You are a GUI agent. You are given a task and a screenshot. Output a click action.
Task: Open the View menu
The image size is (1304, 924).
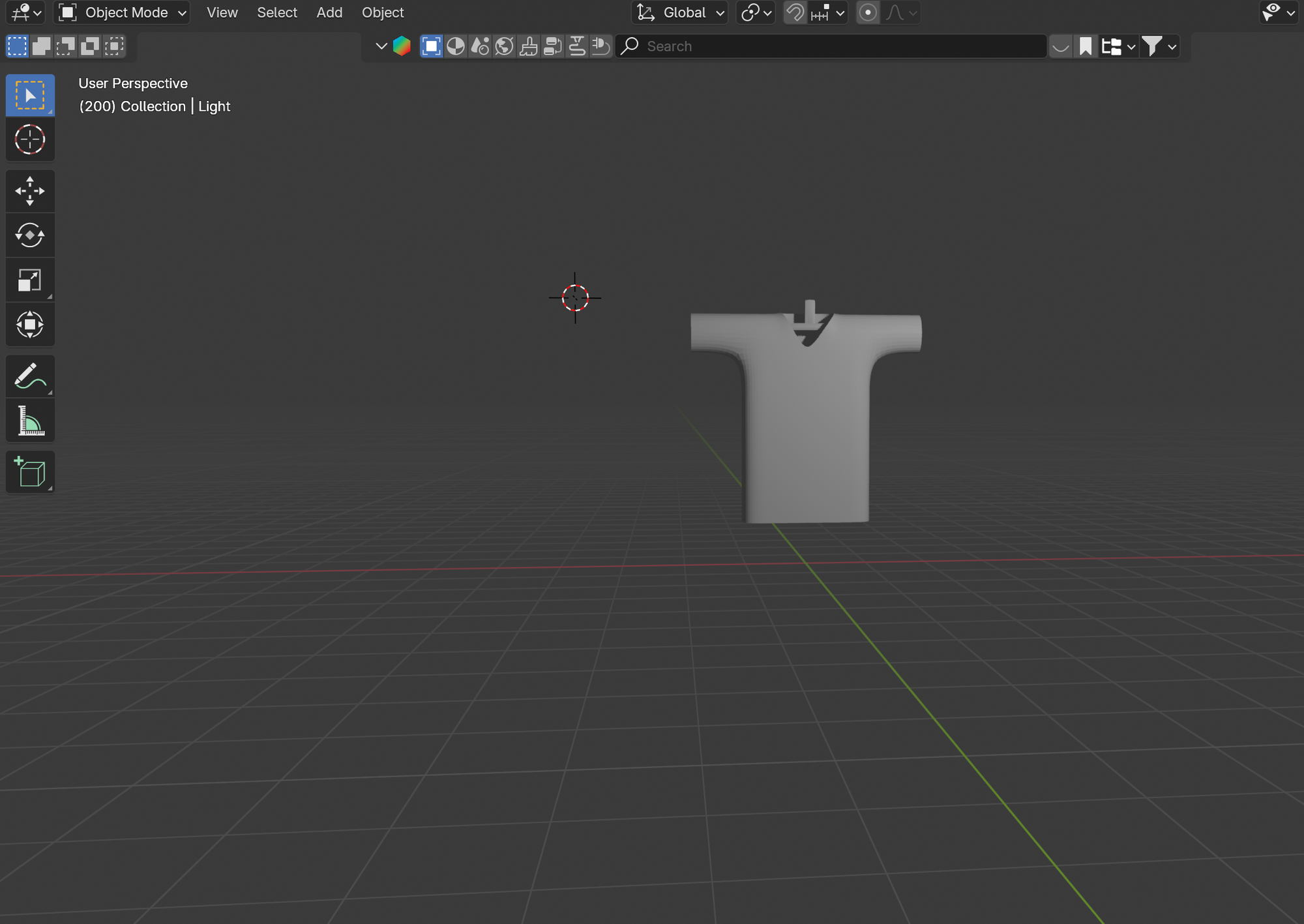222,12
